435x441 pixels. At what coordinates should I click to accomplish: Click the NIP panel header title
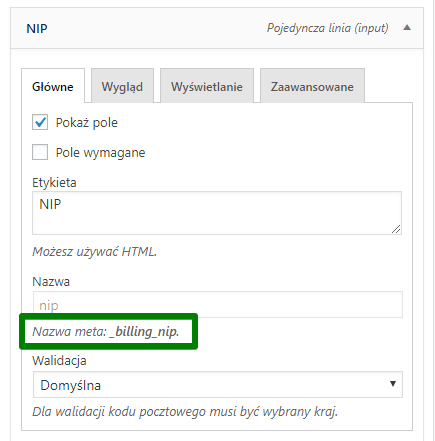[x=37, y=28]
